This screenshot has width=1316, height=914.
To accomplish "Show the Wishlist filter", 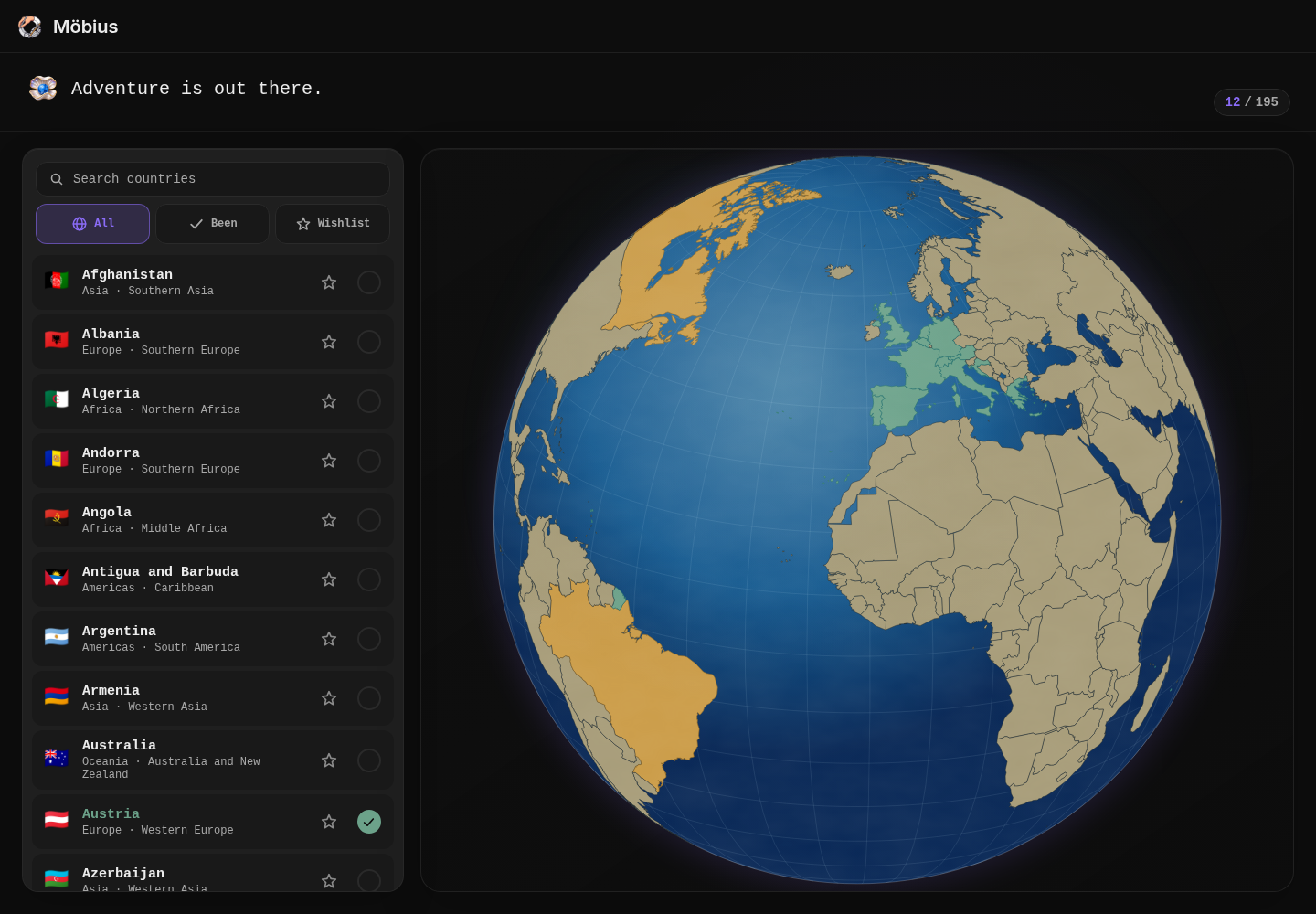I will point(333,224).
